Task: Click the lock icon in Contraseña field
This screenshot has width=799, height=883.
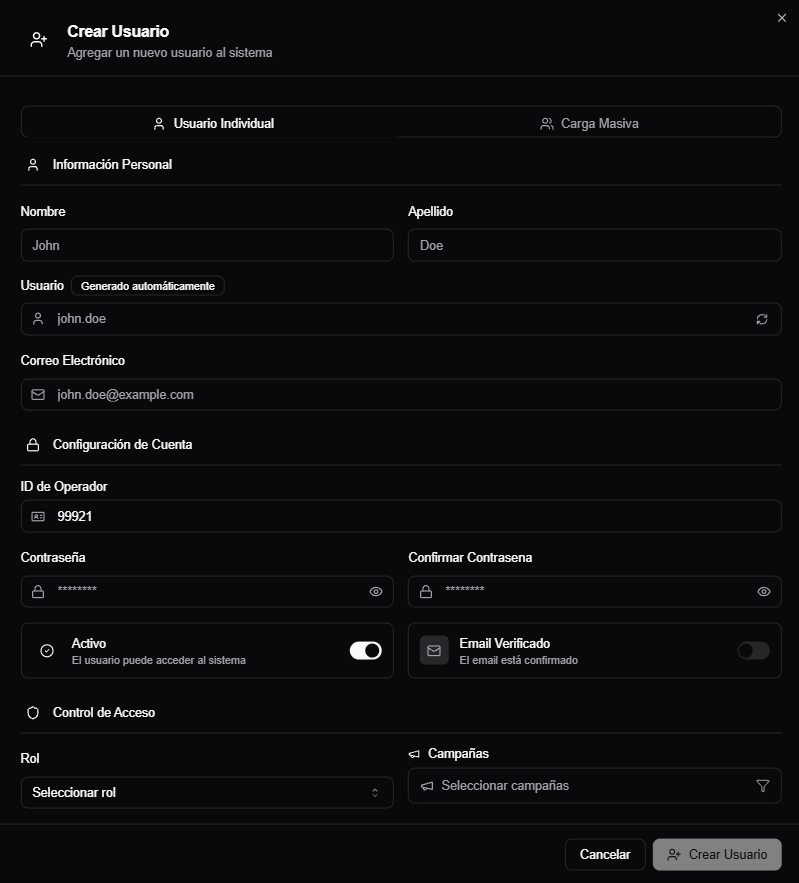Action: tap(38, 591)
